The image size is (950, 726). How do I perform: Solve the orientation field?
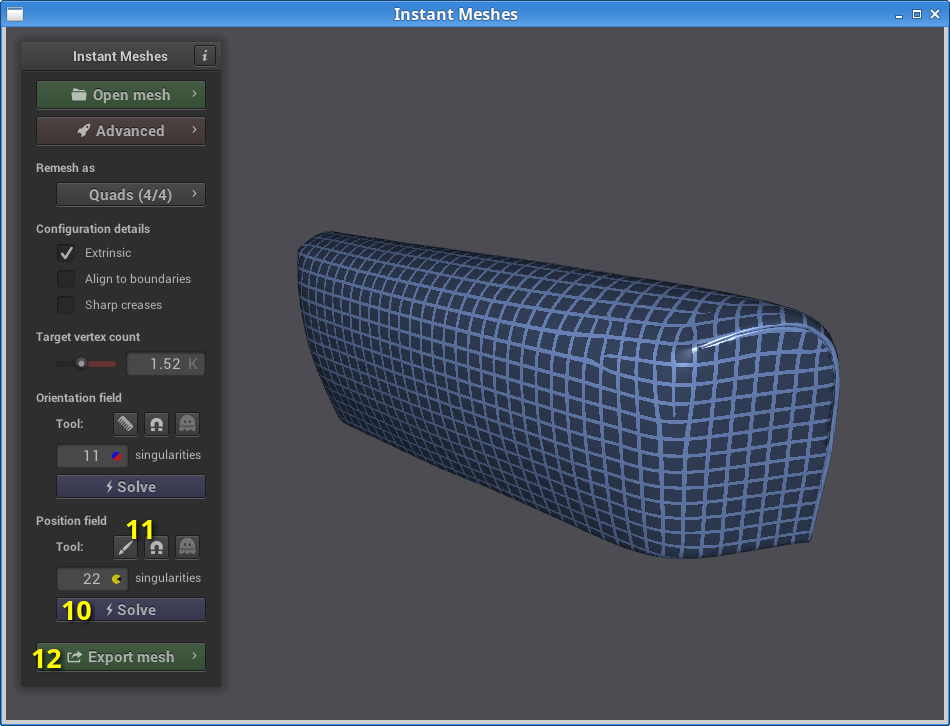click(x=131, y=487)
